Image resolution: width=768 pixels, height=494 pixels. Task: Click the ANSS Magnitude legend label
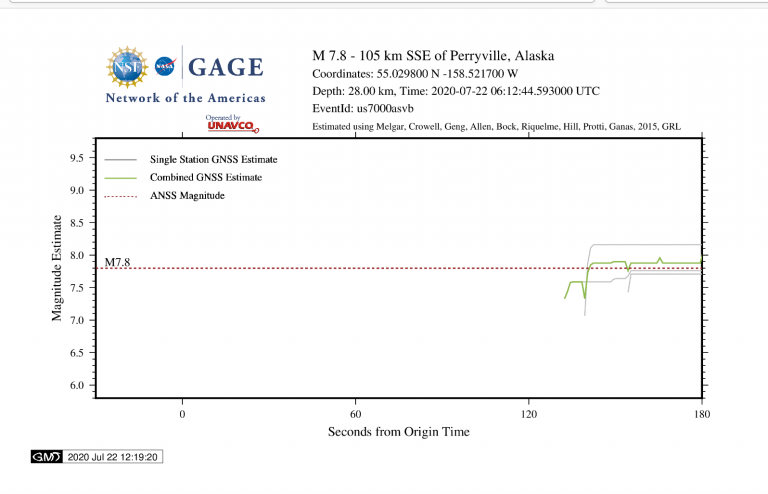click(x=187, y=195)
